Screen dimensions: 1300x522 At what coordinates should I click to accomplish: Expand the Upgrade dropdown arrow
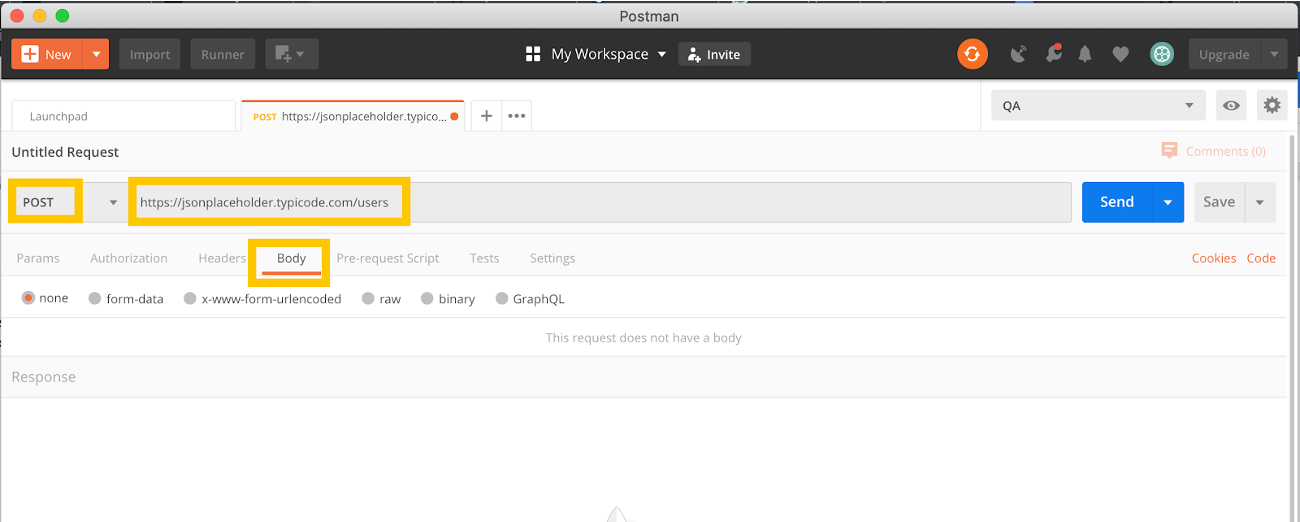pos(1274,54)
